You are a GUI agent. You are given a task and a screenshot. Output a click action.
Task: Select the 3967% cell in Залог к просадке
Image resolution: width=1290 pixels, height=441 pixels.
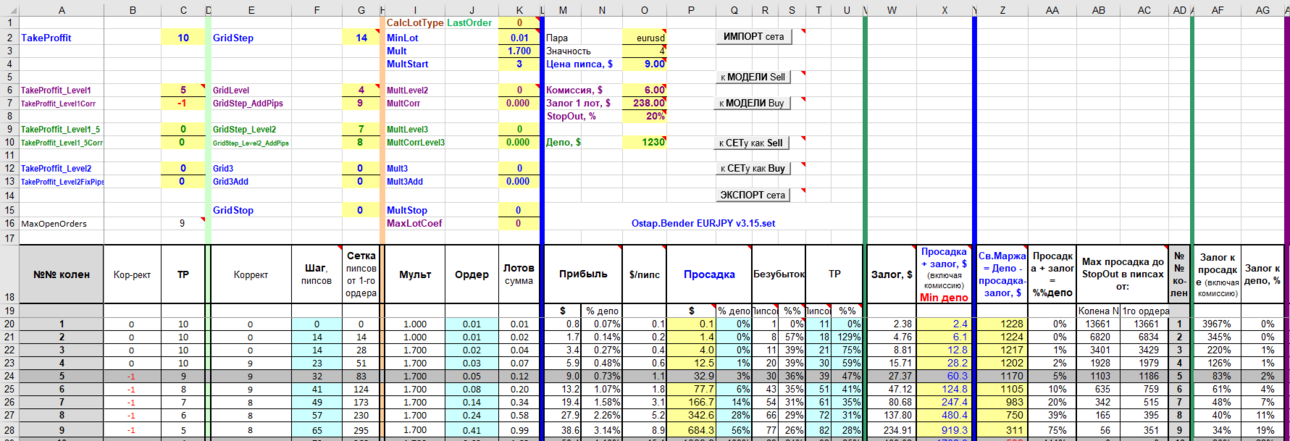[x=1217, y=324]
